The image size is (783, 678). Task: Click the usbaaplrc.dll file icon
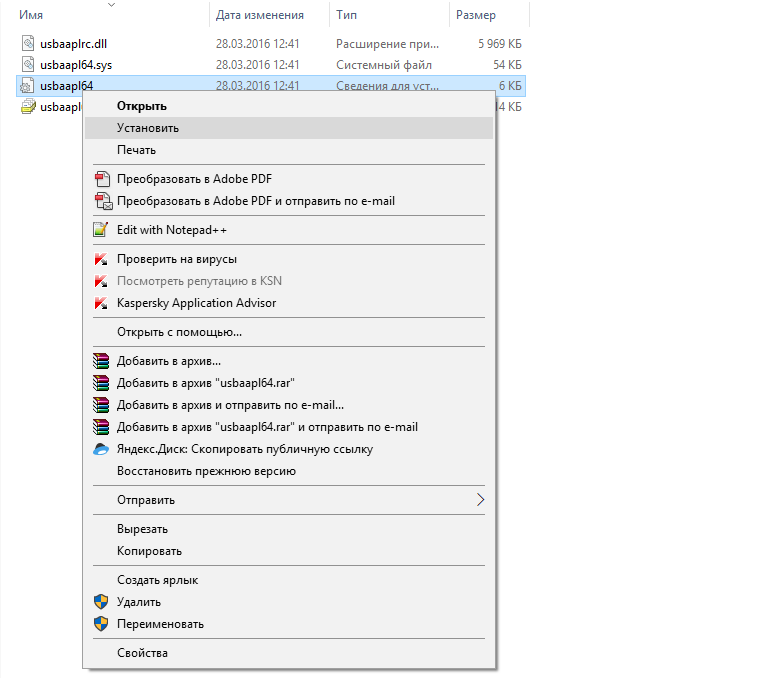(28, 44)
